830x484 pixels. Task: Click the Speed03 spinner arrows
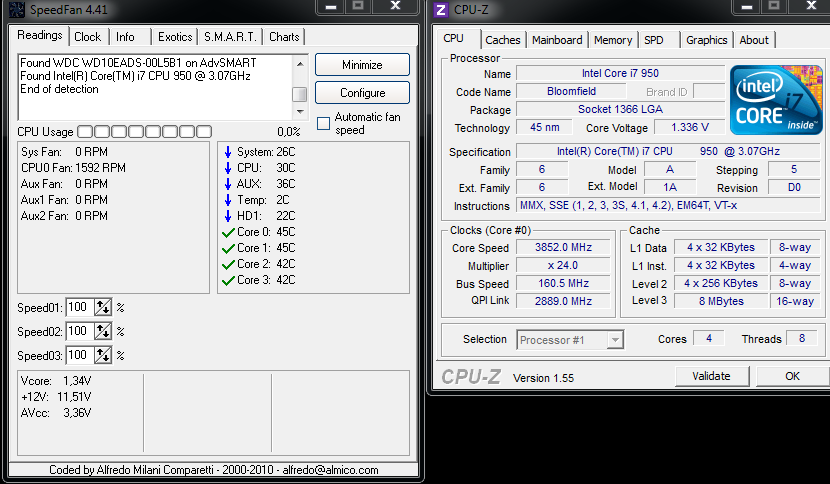103,355
